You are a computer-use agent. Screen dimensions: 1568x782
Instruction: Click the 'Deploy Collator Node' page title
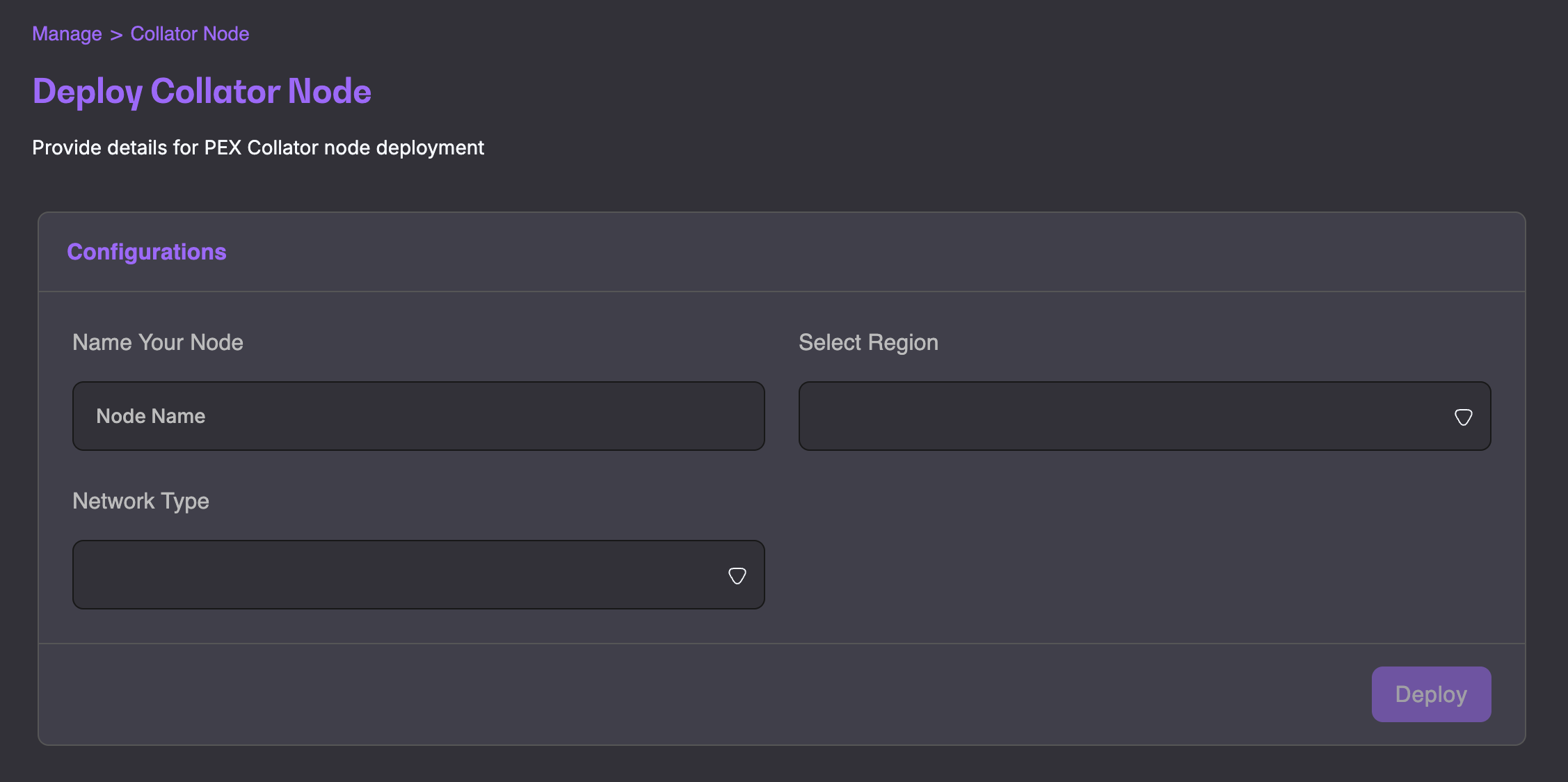pos(202,91)
